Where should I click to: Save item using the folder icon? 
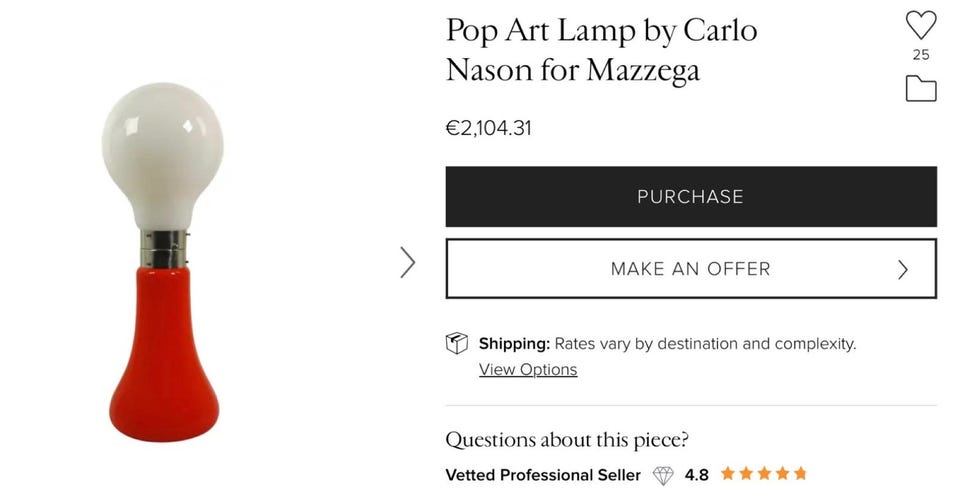coord(921,89)
